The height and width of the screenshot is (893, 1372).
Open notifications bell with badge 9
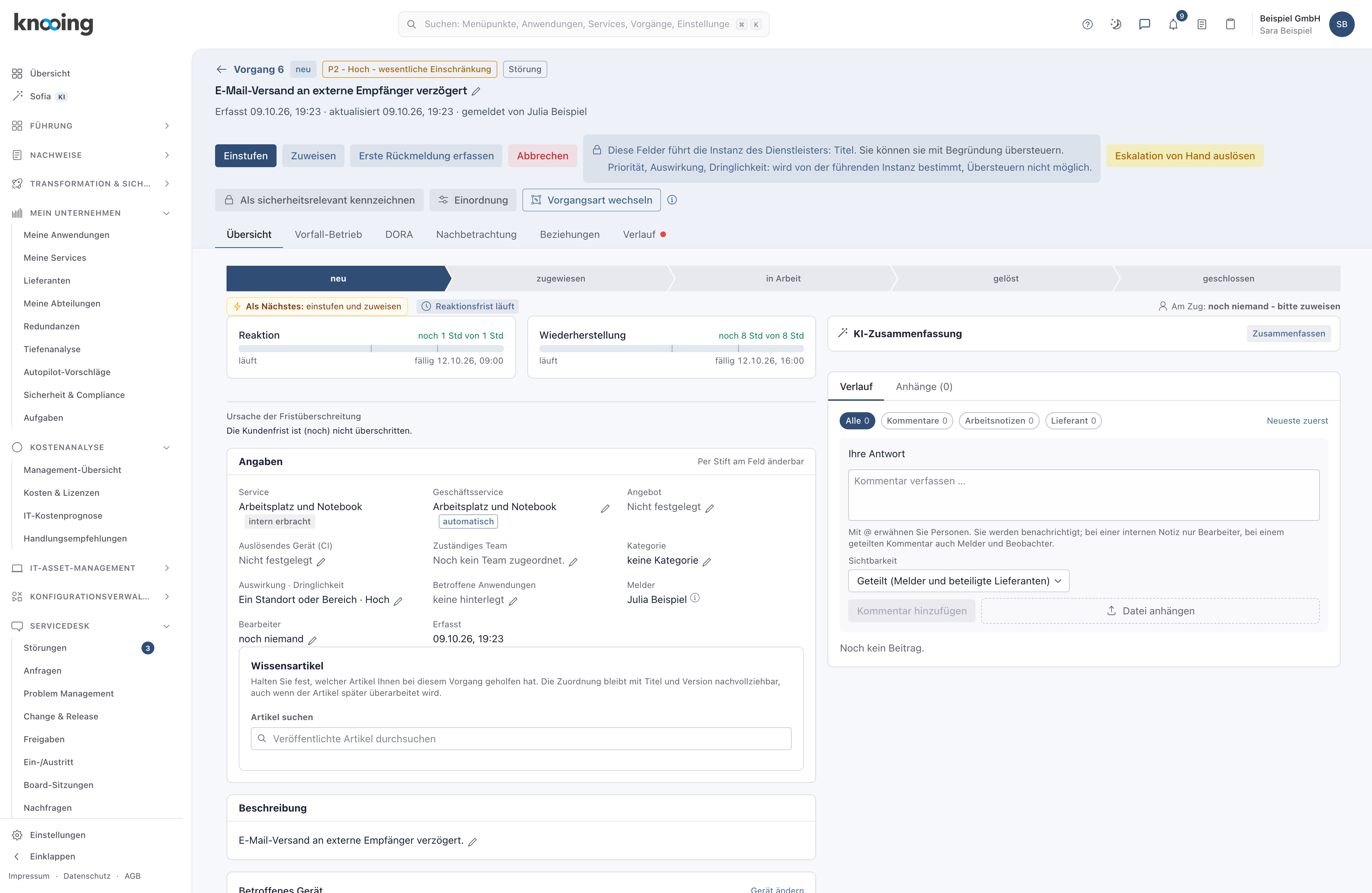tap(1174, 24)
